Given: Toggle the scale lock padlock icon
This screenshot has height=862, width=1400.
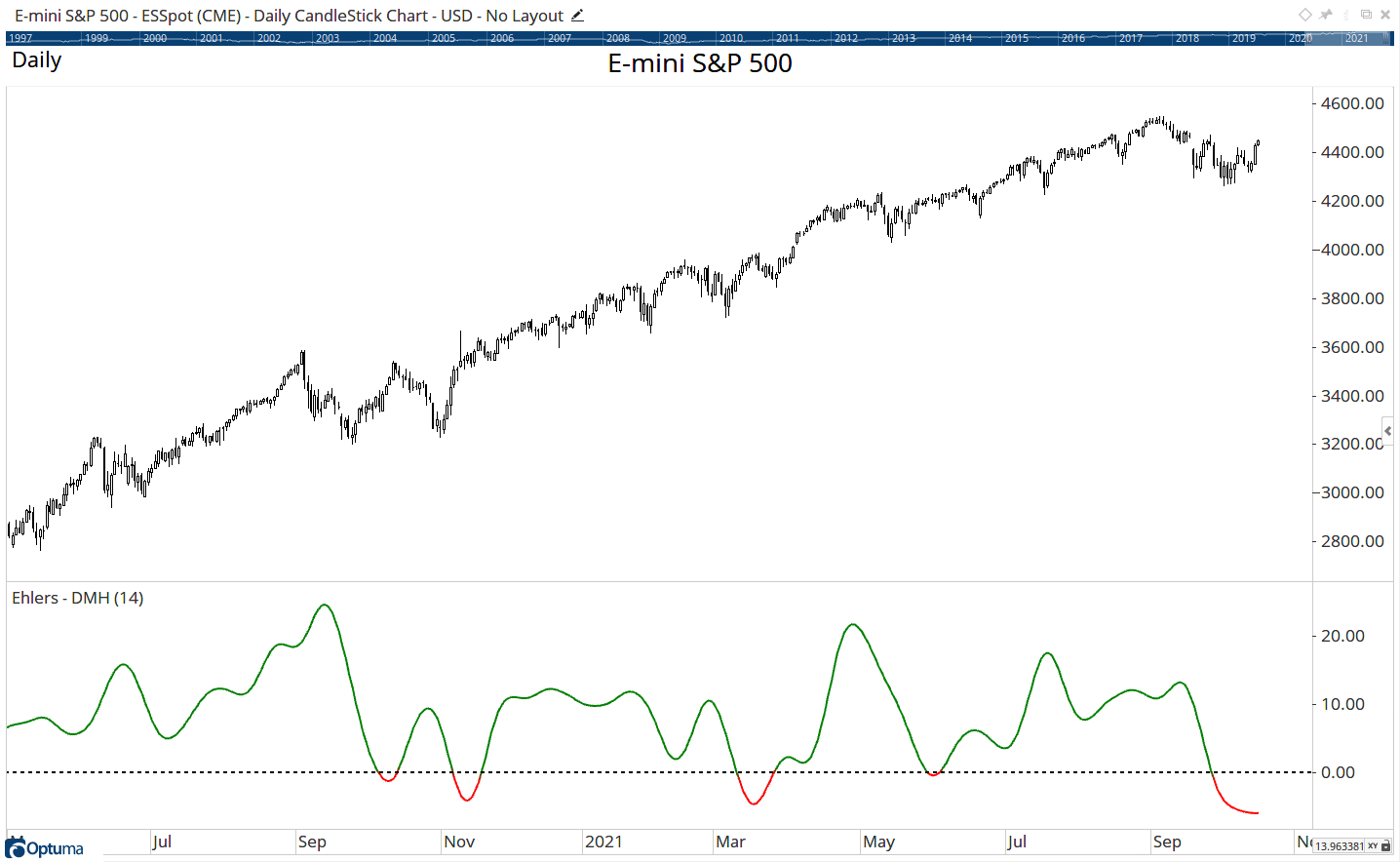Looking at the screenshot, I should pyautogui.click(x=1386, y=846).
